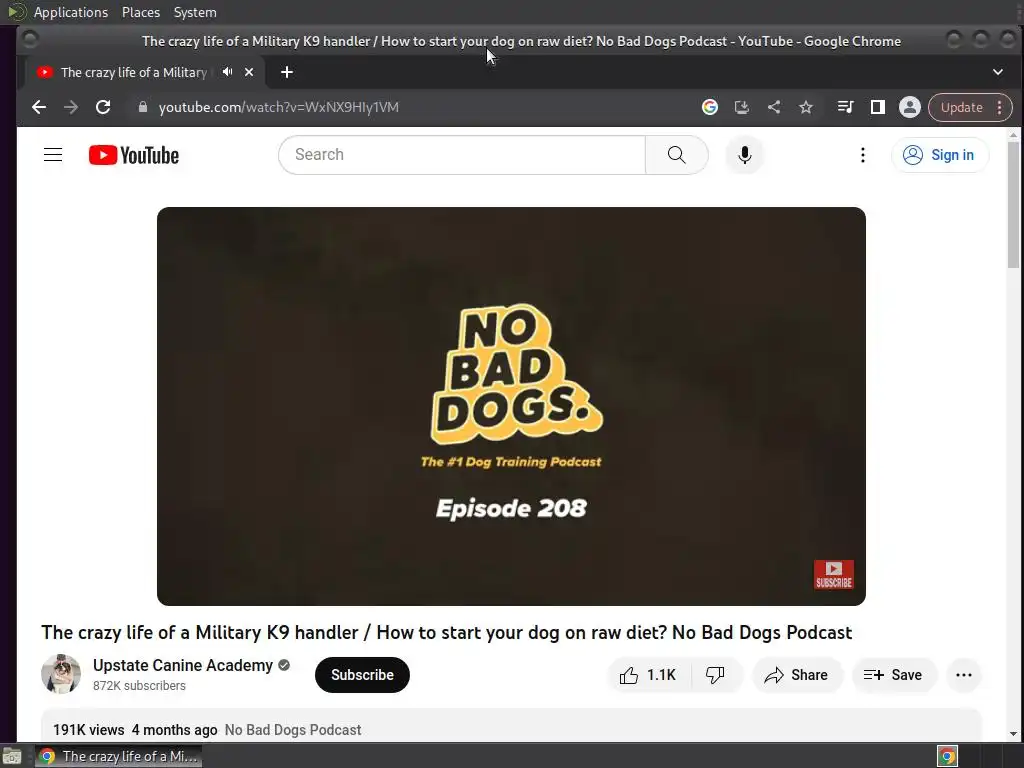Click the 872K subscribers text
Viewport: 1024px width, 768px height.
pos(139,686)
